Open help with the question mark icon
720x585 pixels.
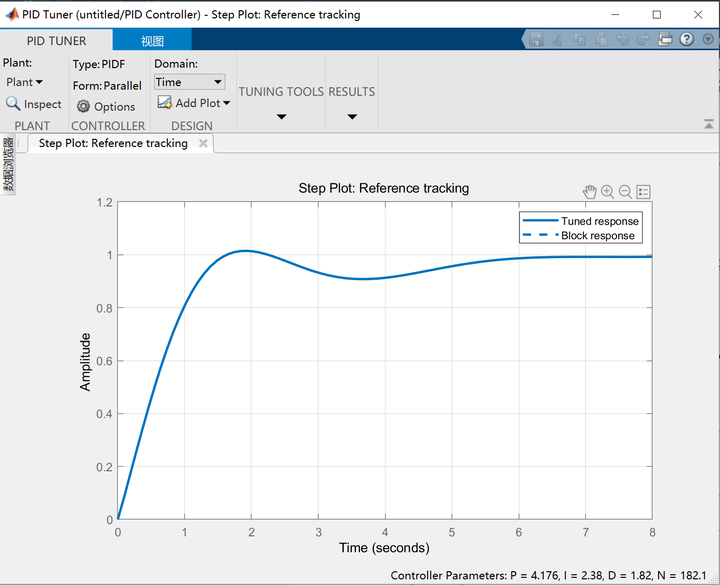coord(686,39)
